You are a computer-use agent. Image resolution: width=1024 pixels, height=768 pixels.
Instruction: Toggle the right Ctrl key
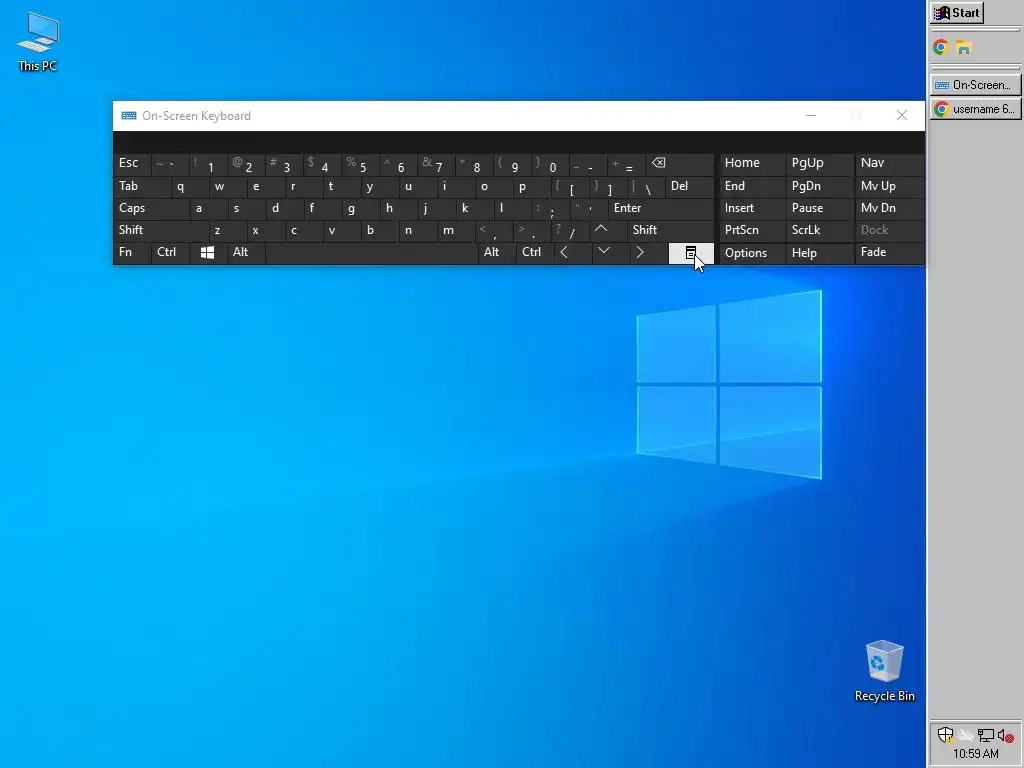[535, 253]
